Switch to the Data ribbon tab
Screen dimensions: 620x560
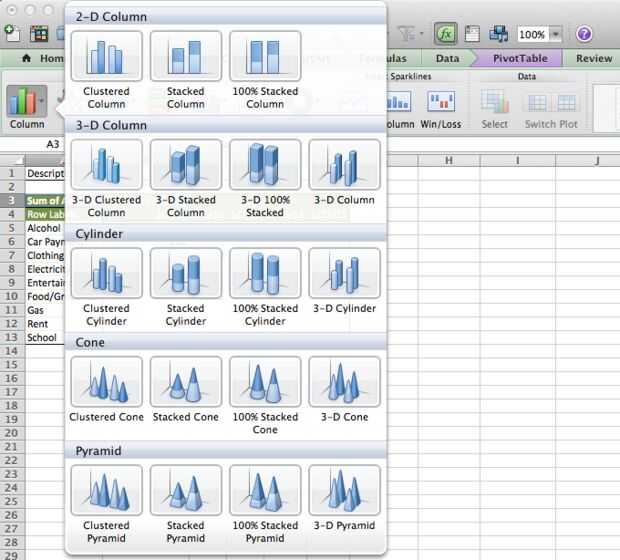pos(447,59)
